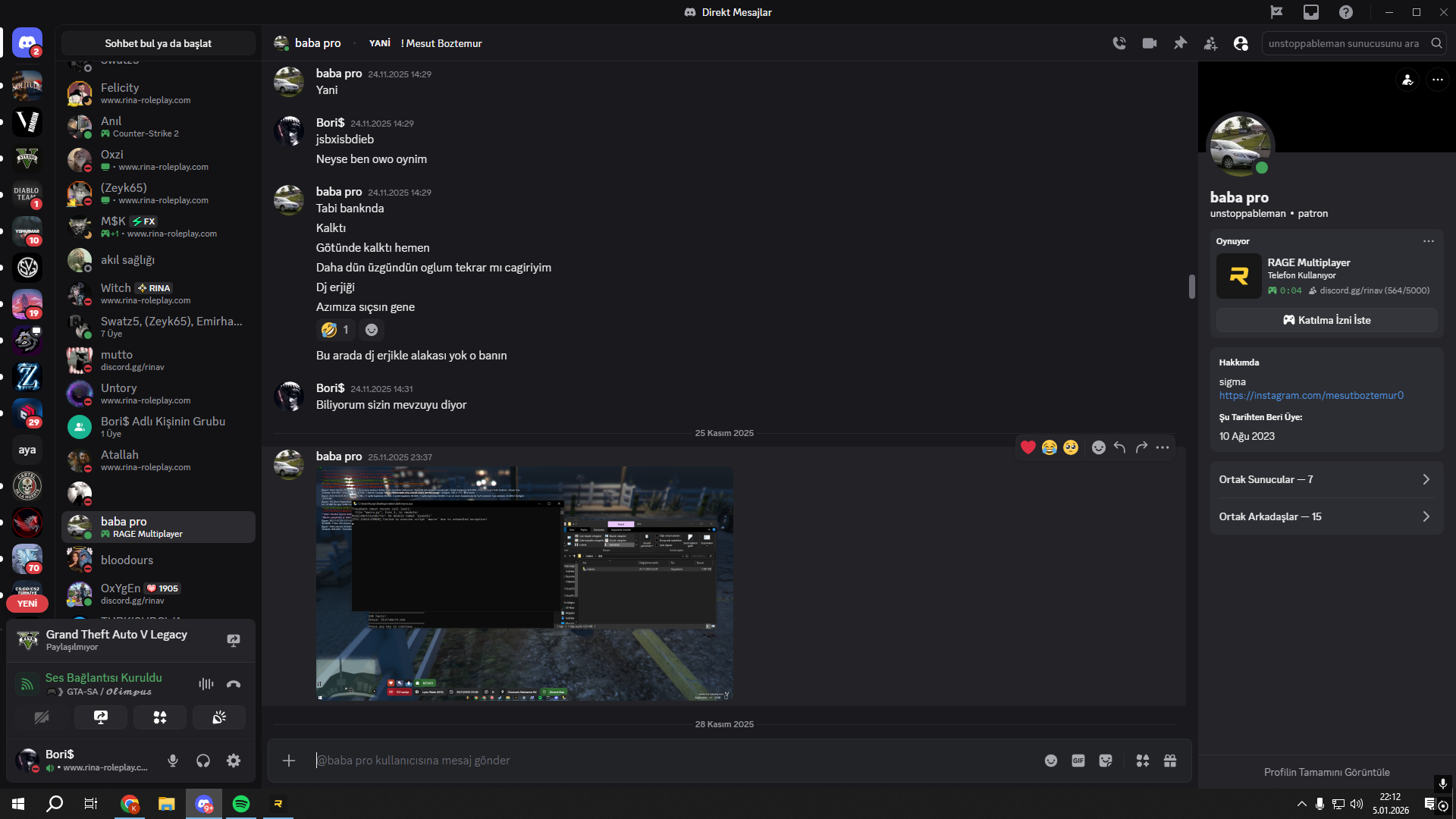
Task: Toggle headphone deafen in user panel
Action: pos(203,761)
